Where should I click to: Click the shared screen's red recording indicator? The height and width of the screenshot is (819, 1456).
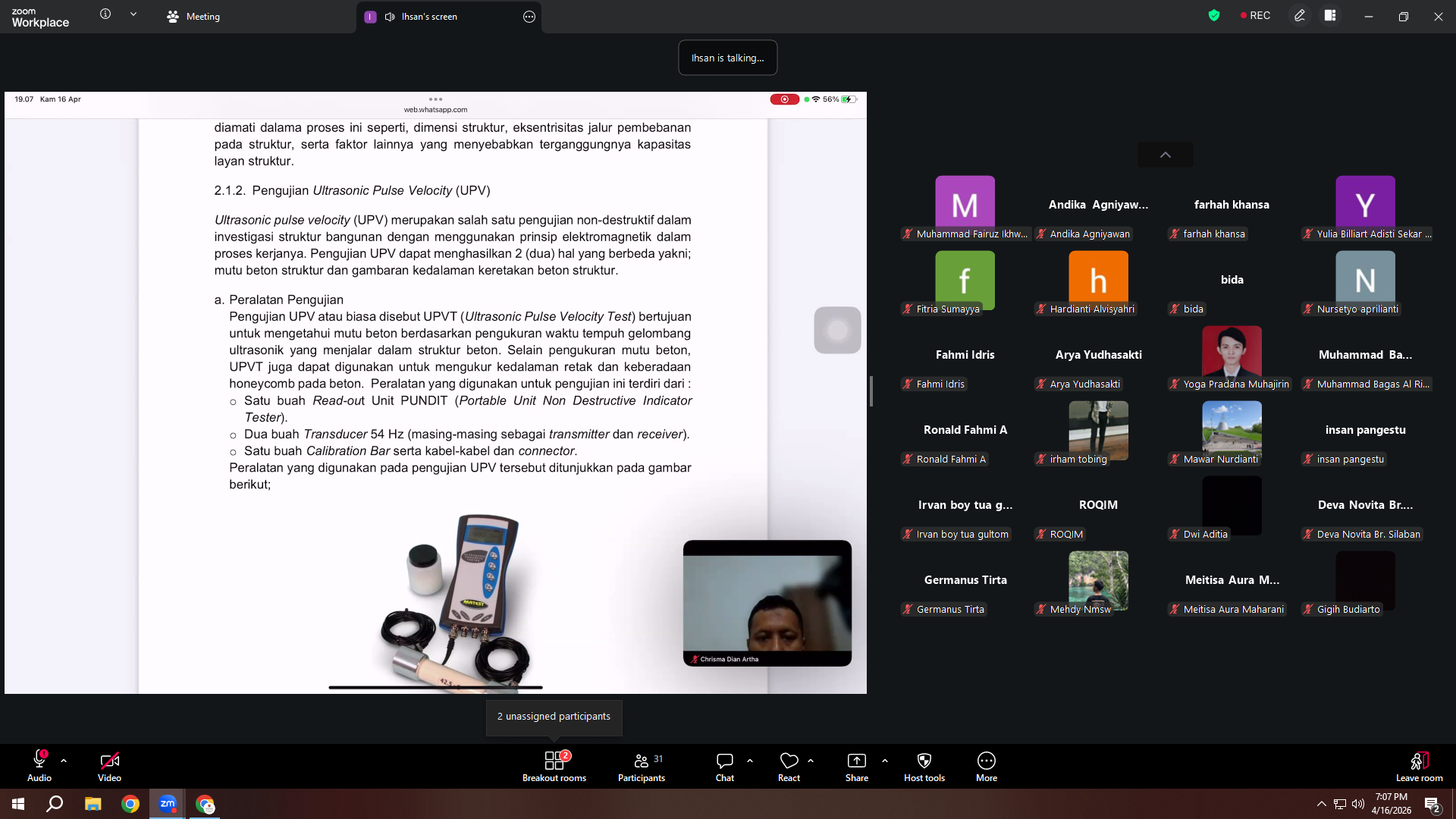(x=784, y=99)
